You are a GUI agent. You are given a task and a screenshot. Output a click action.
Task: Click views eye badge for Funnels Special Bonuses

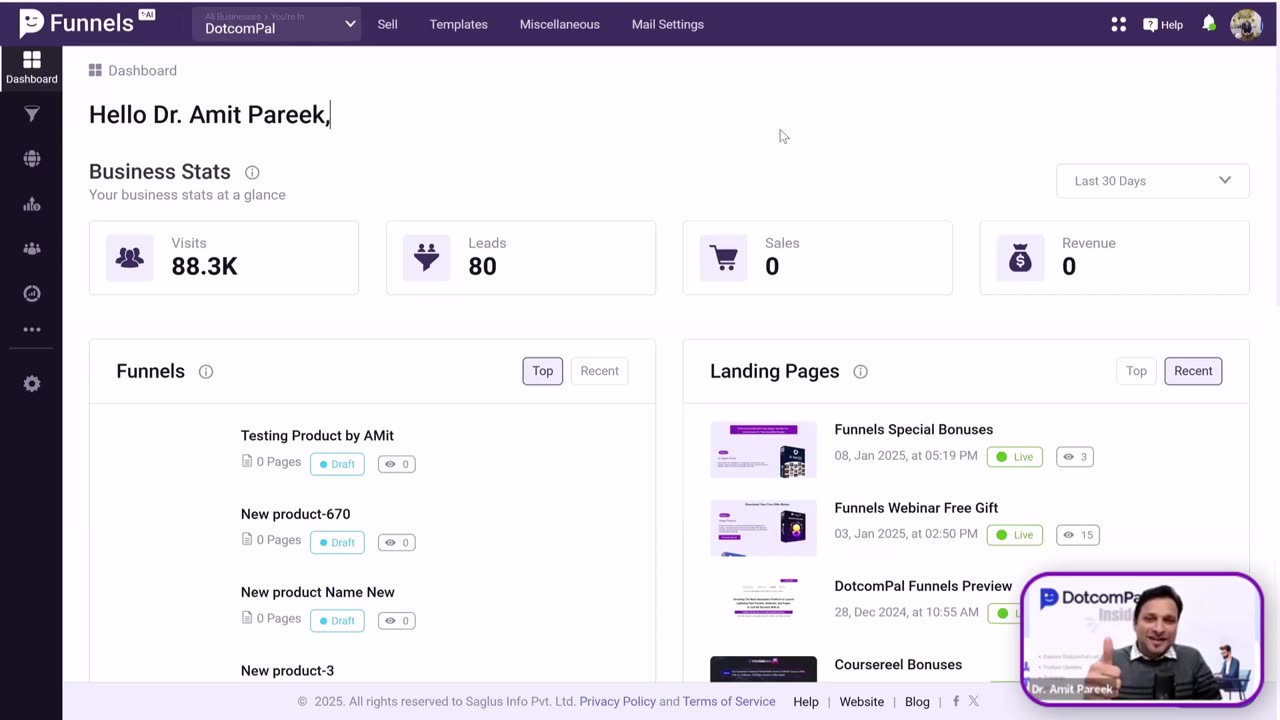(1075, 457)
